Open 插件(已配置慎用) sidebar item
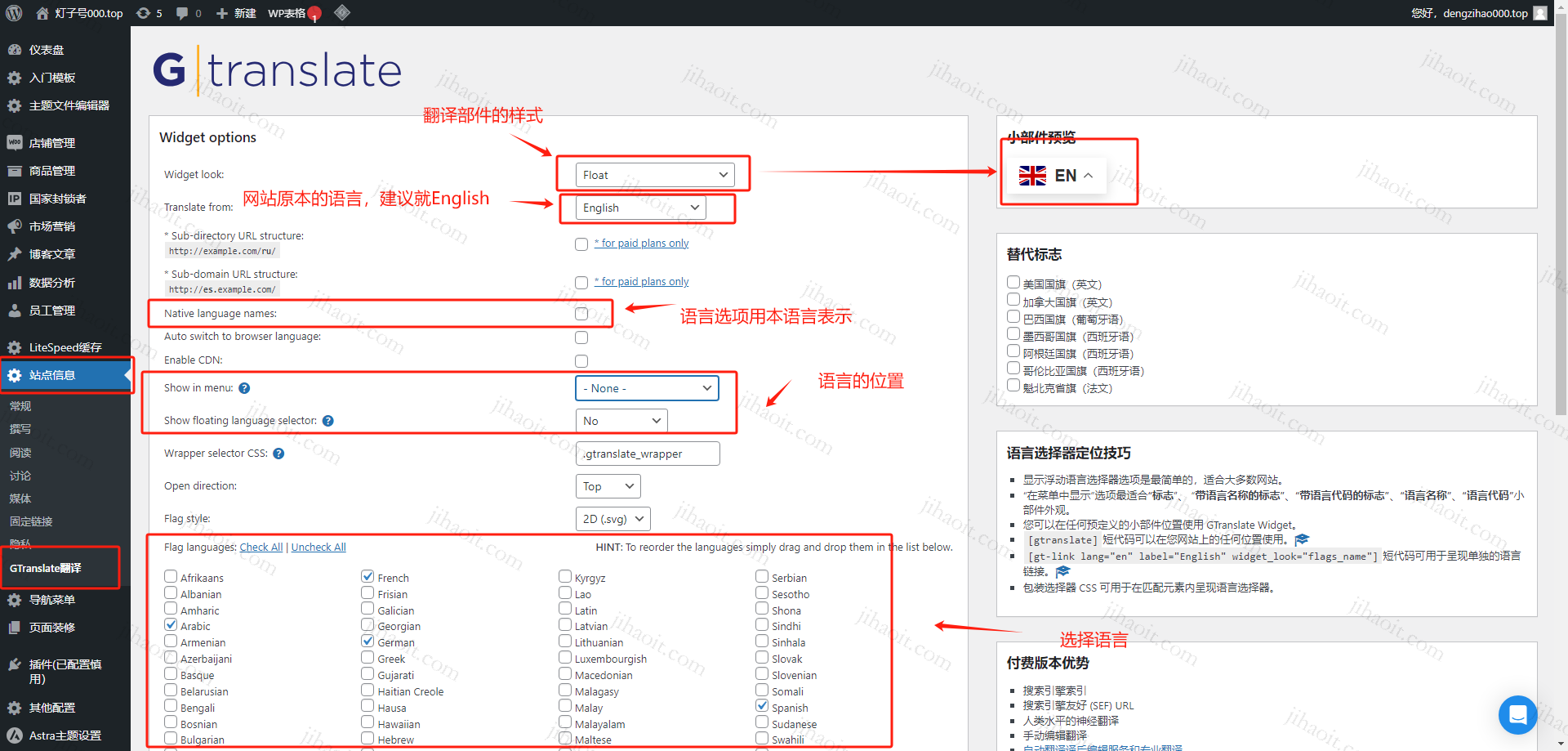The image size is (1568, 751). [65, 671]
